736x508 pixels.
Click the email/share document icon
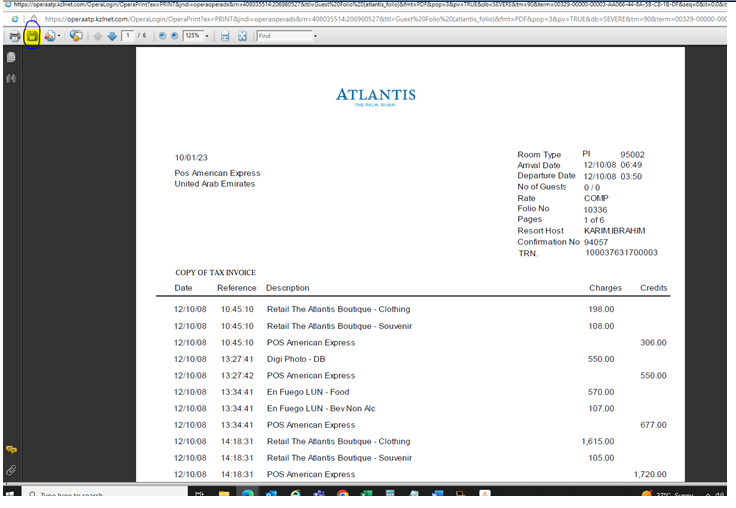[50, 36]
